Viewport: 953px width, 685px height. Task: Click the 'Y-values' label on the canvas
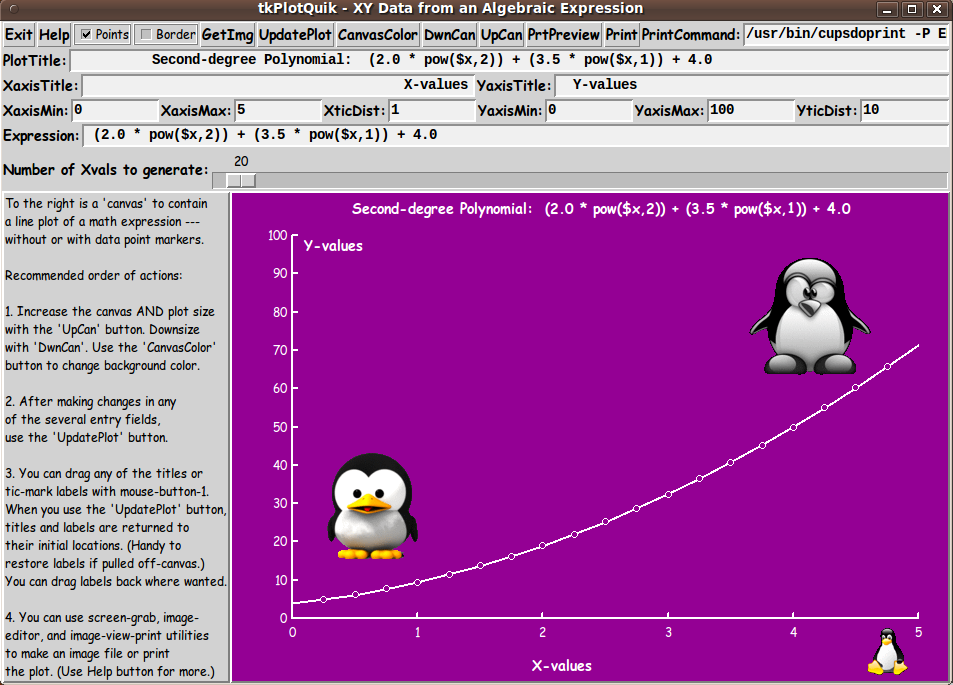pos(333,246)
